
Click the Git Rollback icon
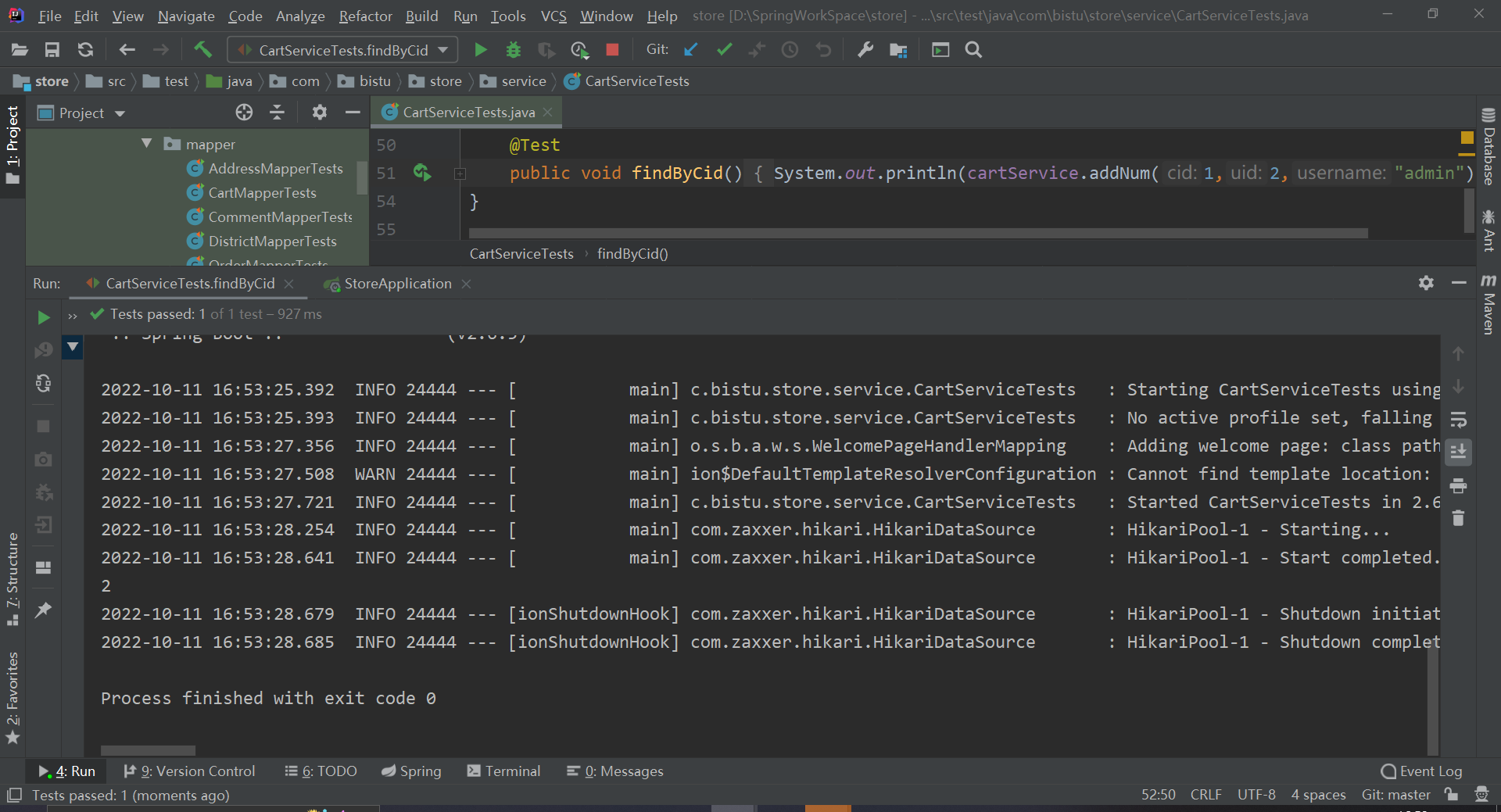(x=823, y=50)
